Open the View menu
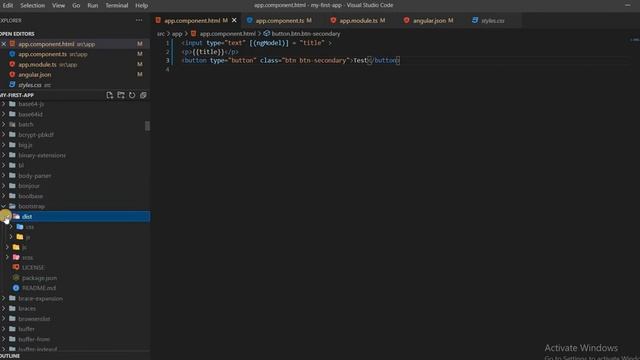Image resolution: width=640 pixels, height=360 pixels. pos(58,5)
